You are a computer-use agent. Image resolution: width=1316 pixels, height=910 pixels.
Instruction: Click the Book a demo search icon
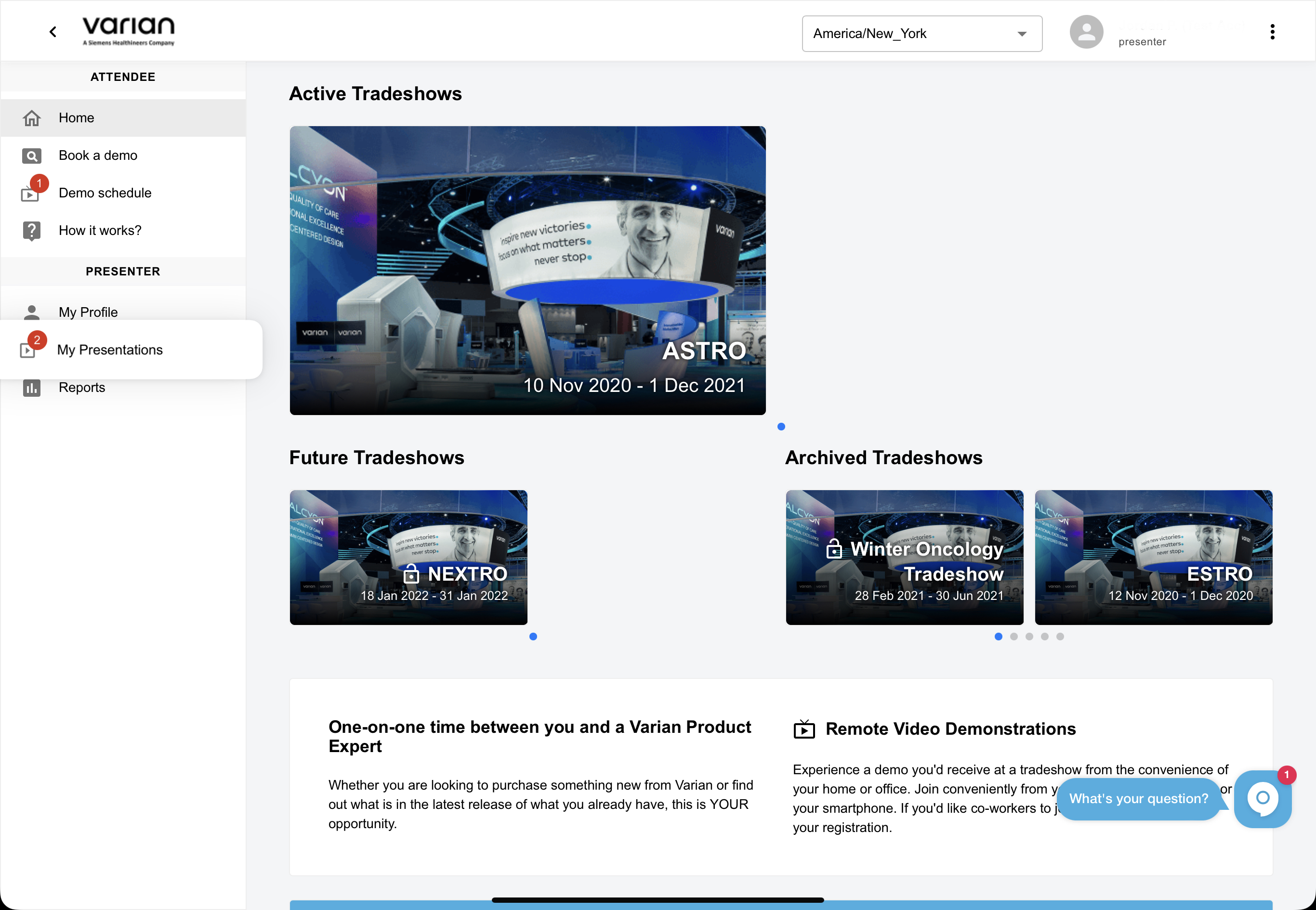[32, 156]
